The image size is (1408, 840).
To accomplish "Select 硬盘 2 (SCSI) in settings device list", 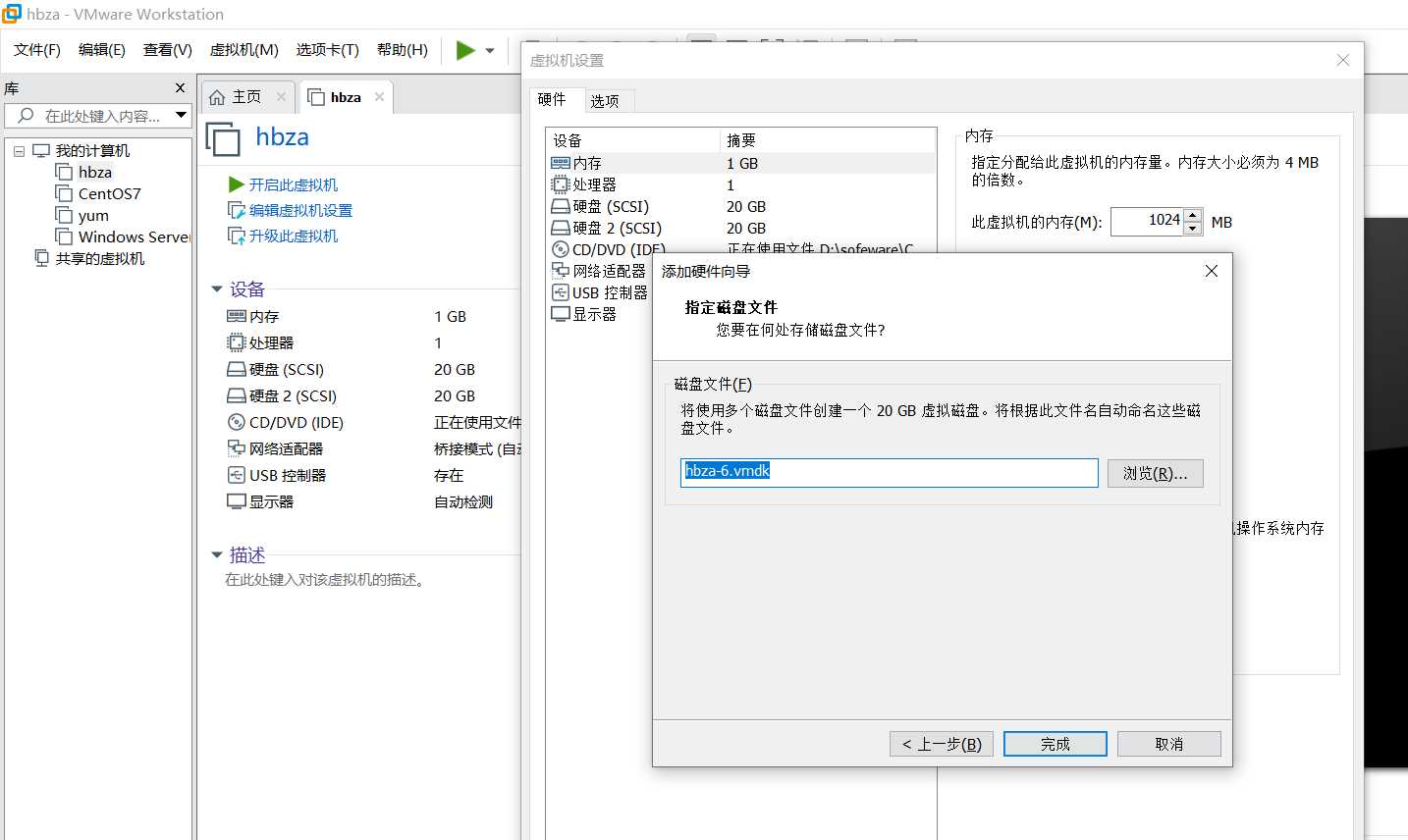I will pyautogui.click(x=741, y=228).
